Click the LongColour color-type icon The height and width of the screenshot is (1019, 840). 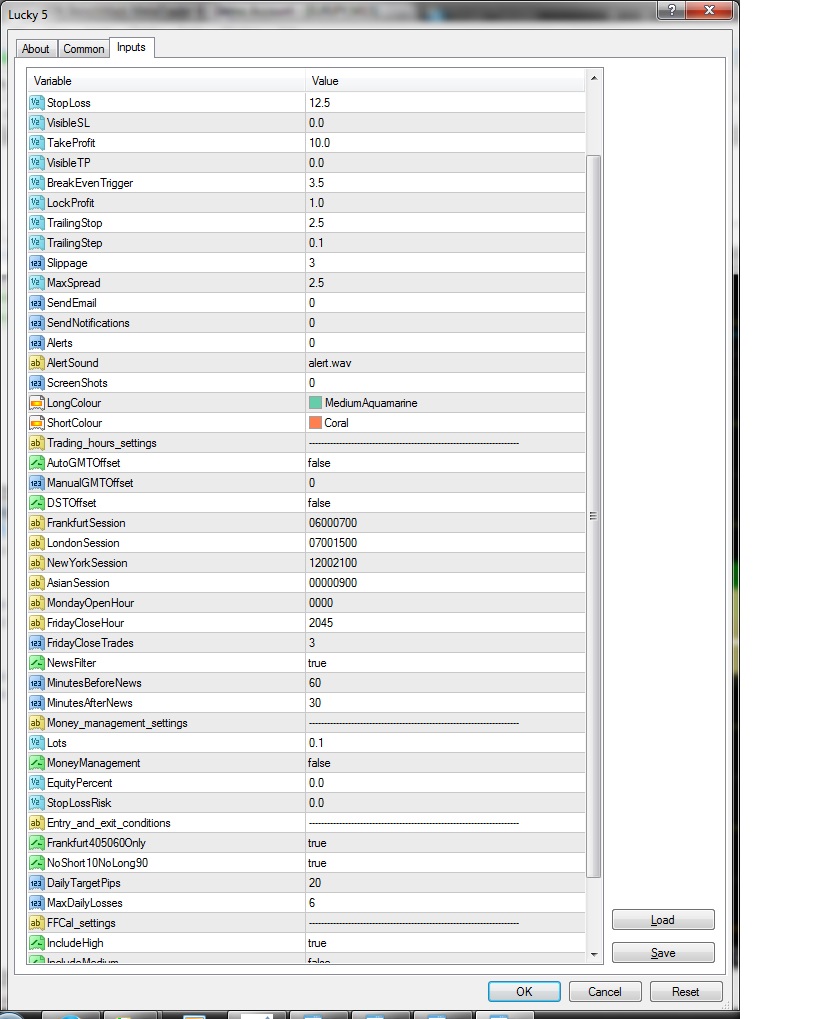coord(36,403)
